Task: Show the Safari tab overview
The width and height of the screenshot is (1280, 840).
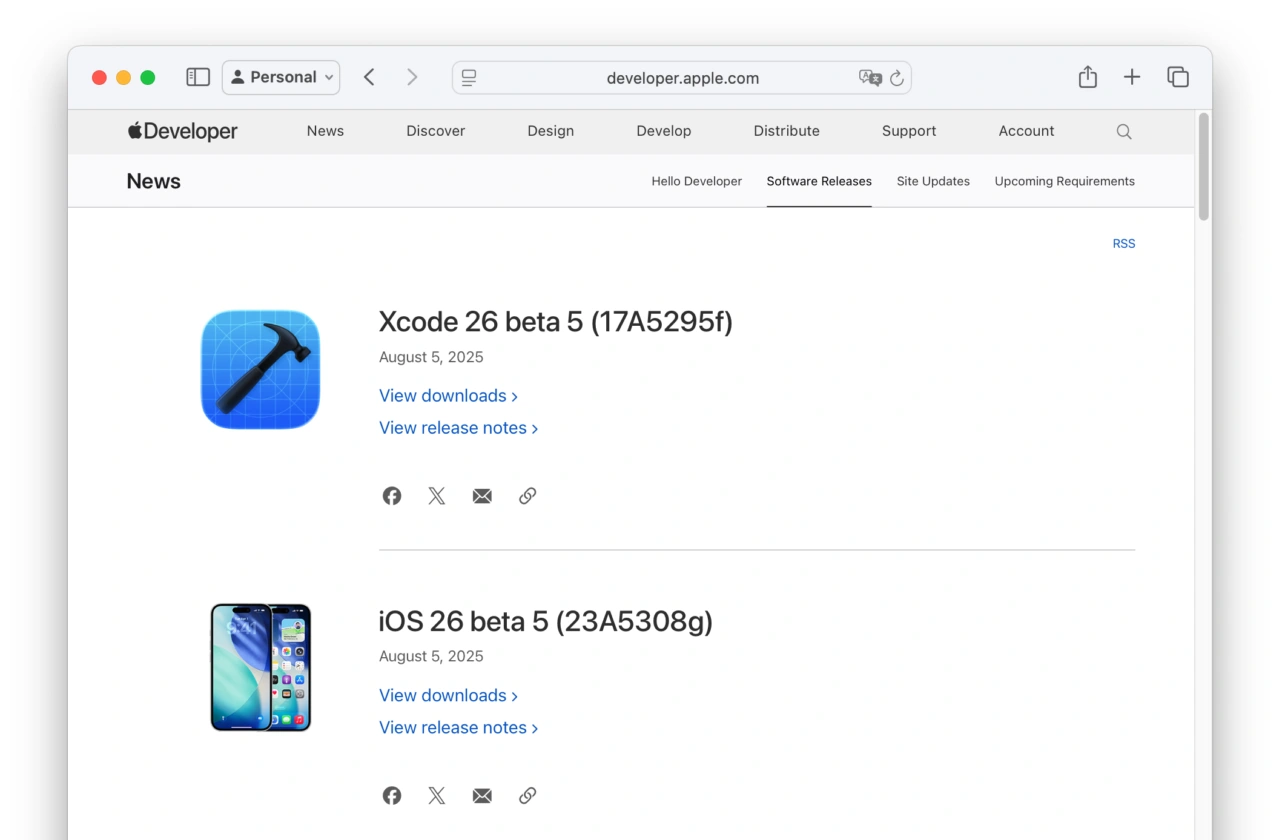Action: 1177,76
